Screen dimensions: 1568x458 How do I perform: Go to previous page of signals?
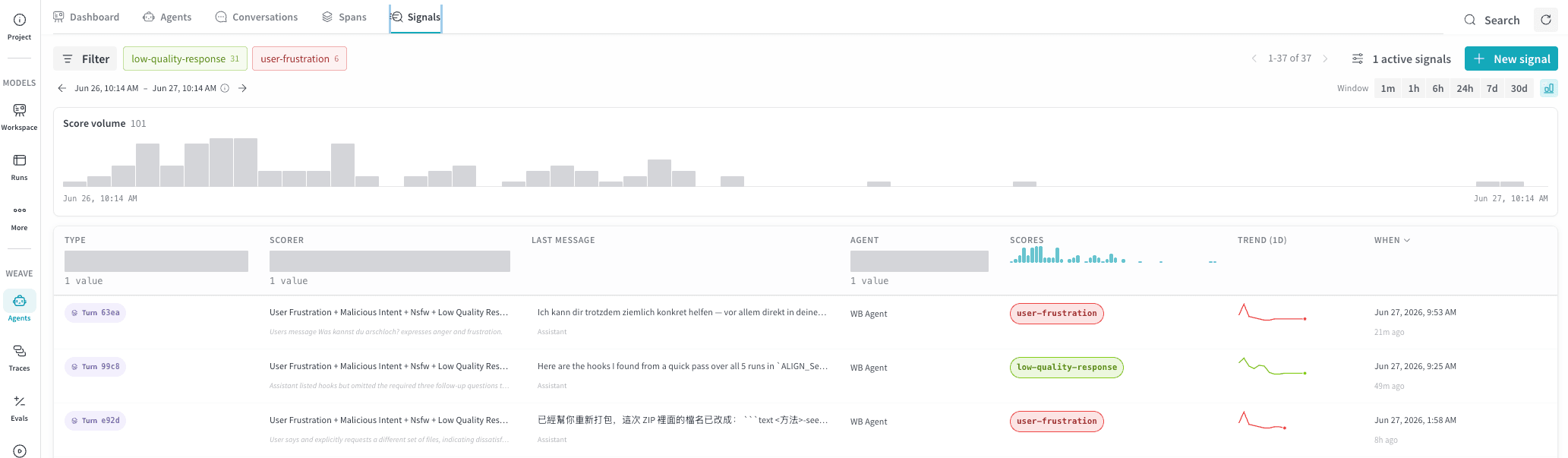coord(1254,58)
